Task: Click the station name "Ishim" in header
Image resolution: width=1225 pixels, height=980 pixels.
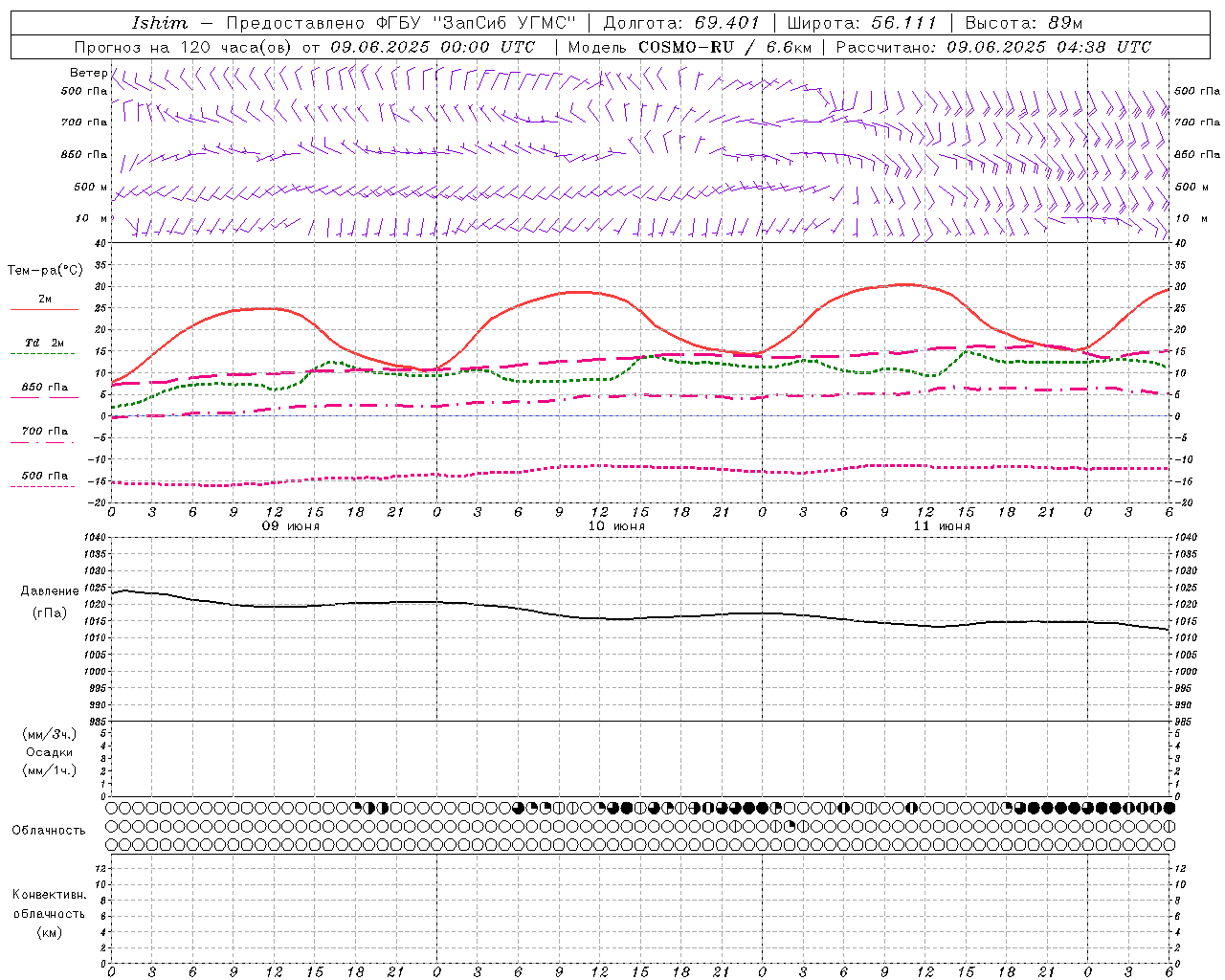Action: (160, 23)
